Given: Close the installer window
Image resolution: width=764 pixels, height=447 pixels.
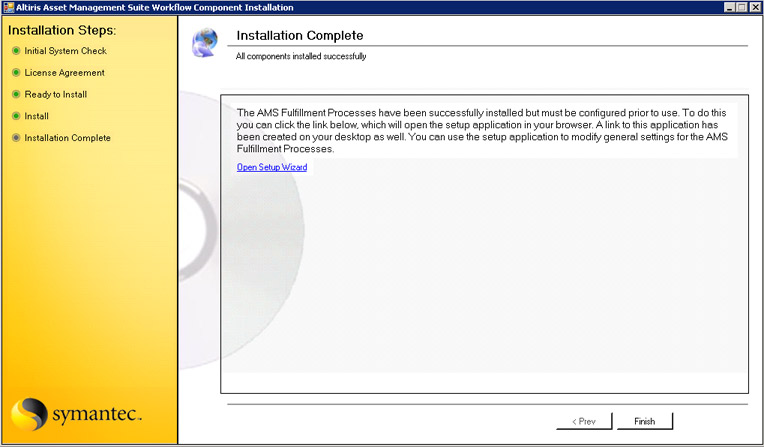Looking at the screenshot, I should [754, 7].
